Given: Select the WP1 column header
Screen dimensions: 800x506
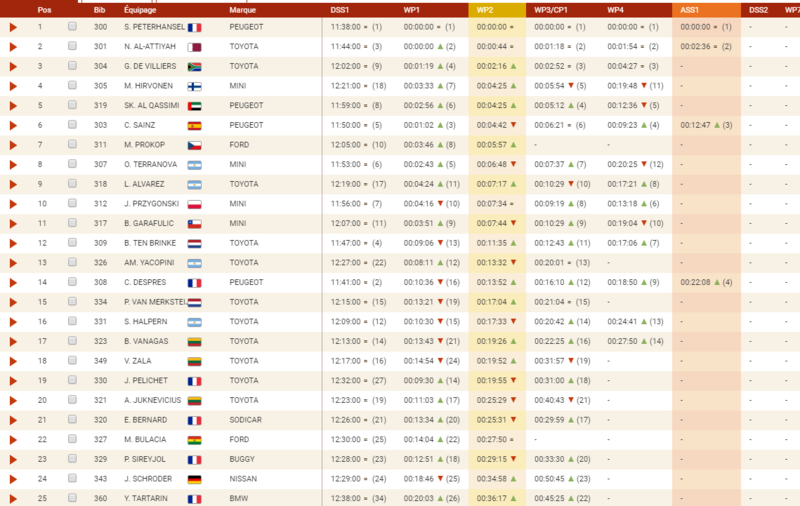Looking at the screenshot, I should click(411, 10).
